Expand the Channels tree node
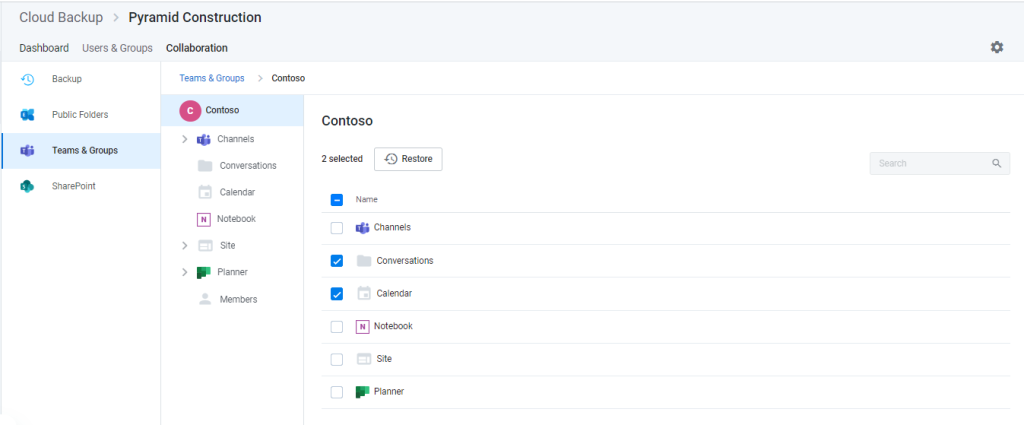 point(185,139)
